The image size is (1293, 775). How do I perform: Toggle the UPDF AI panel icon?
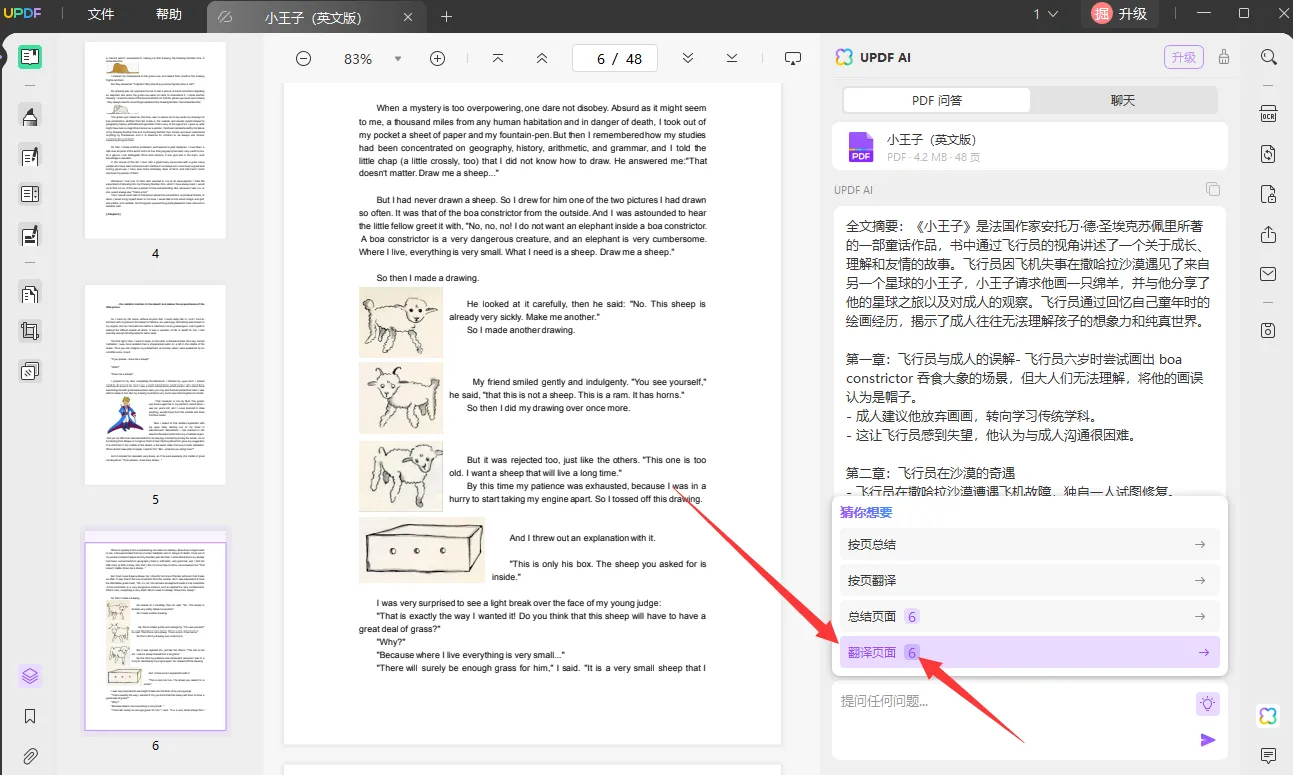click(x=1269, y=716)
